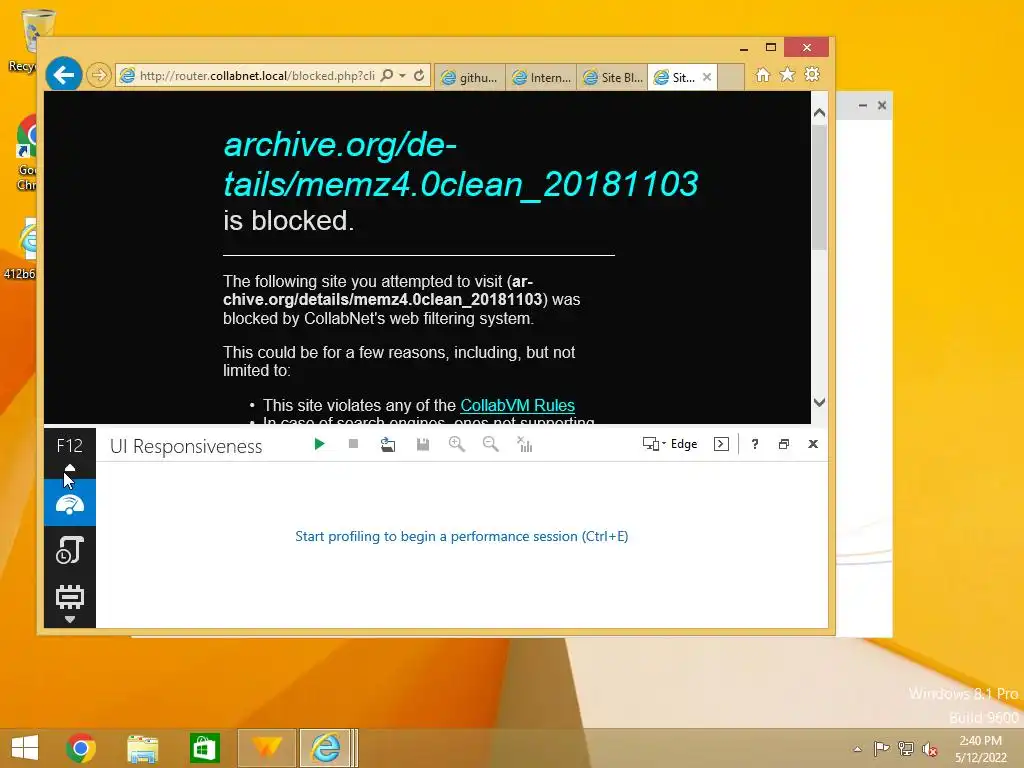Open the Edge document mode dropdown
This screenshot has width=1024, height=768.
coord(670,444)
